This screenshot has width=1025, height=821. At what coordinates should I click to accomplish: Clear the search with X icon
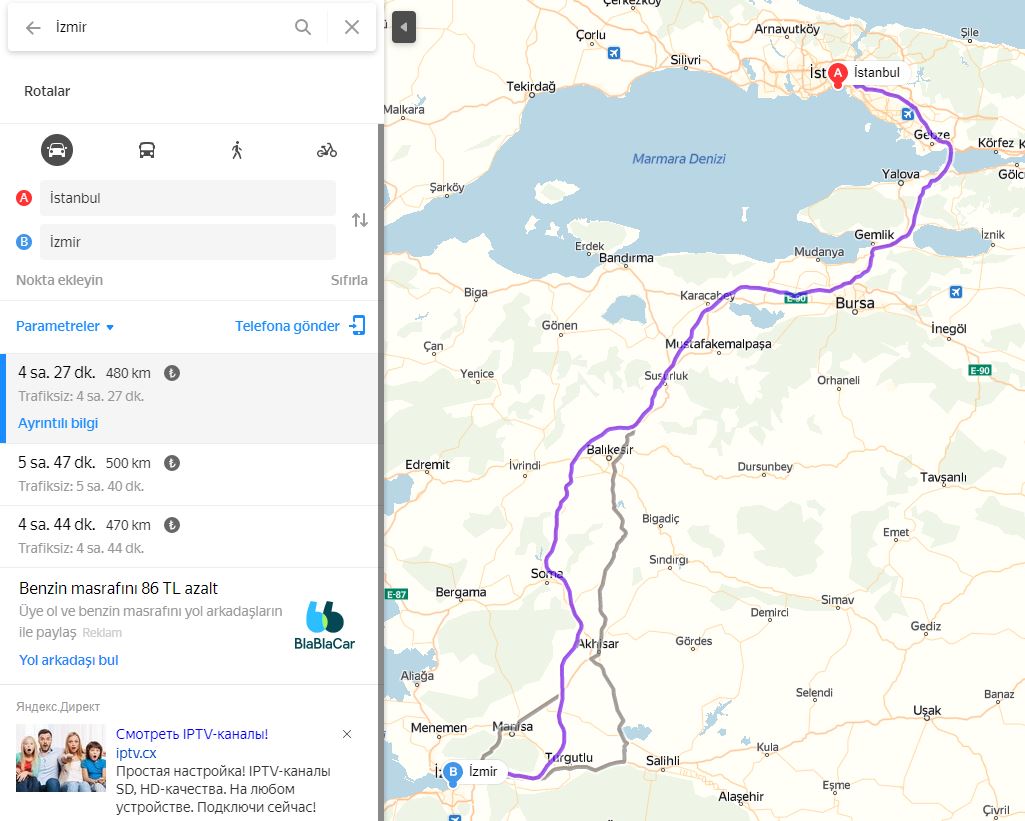click(352, 27)
